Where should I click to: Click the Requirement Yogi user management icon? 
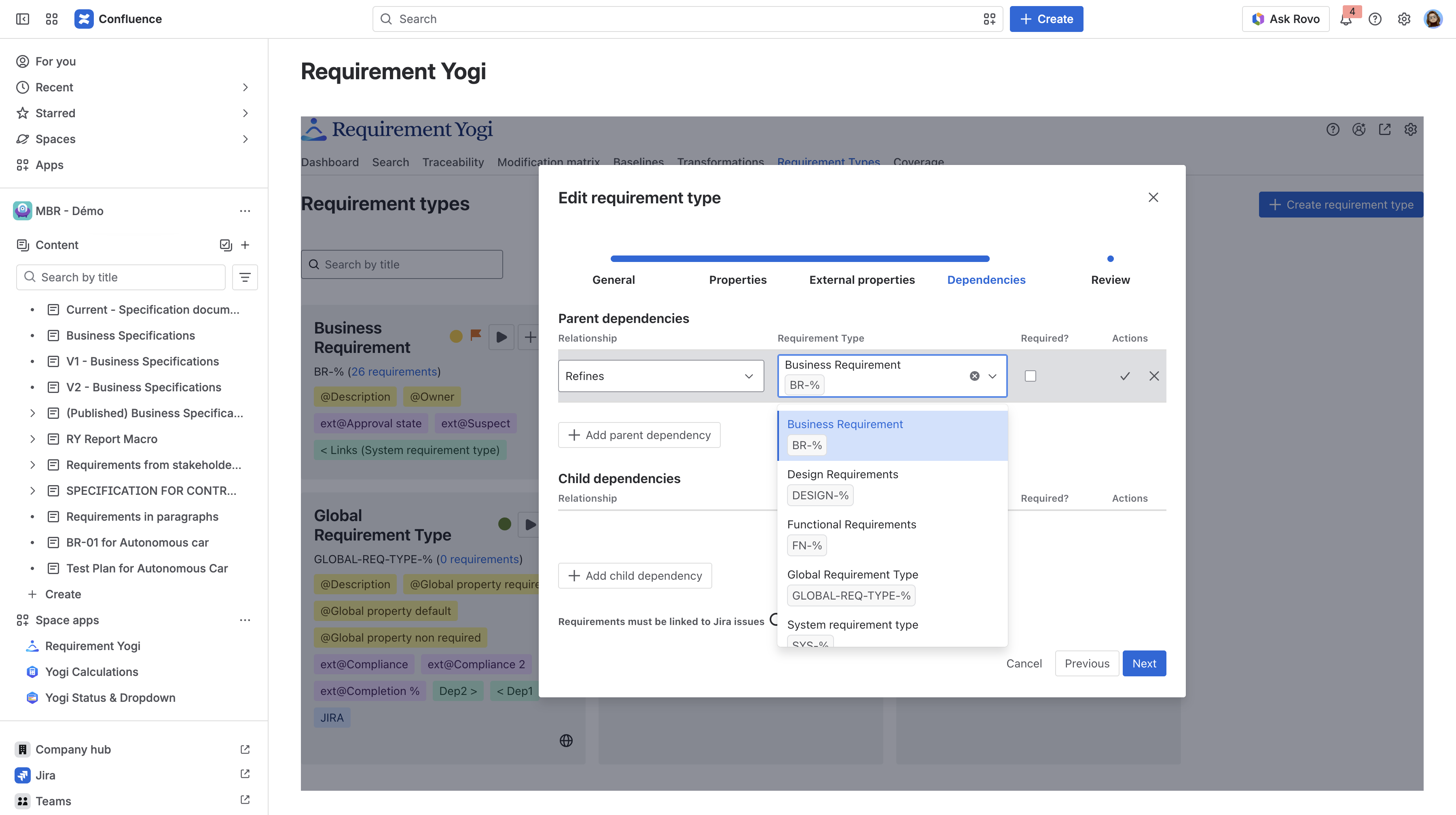tap(1359, 129)
